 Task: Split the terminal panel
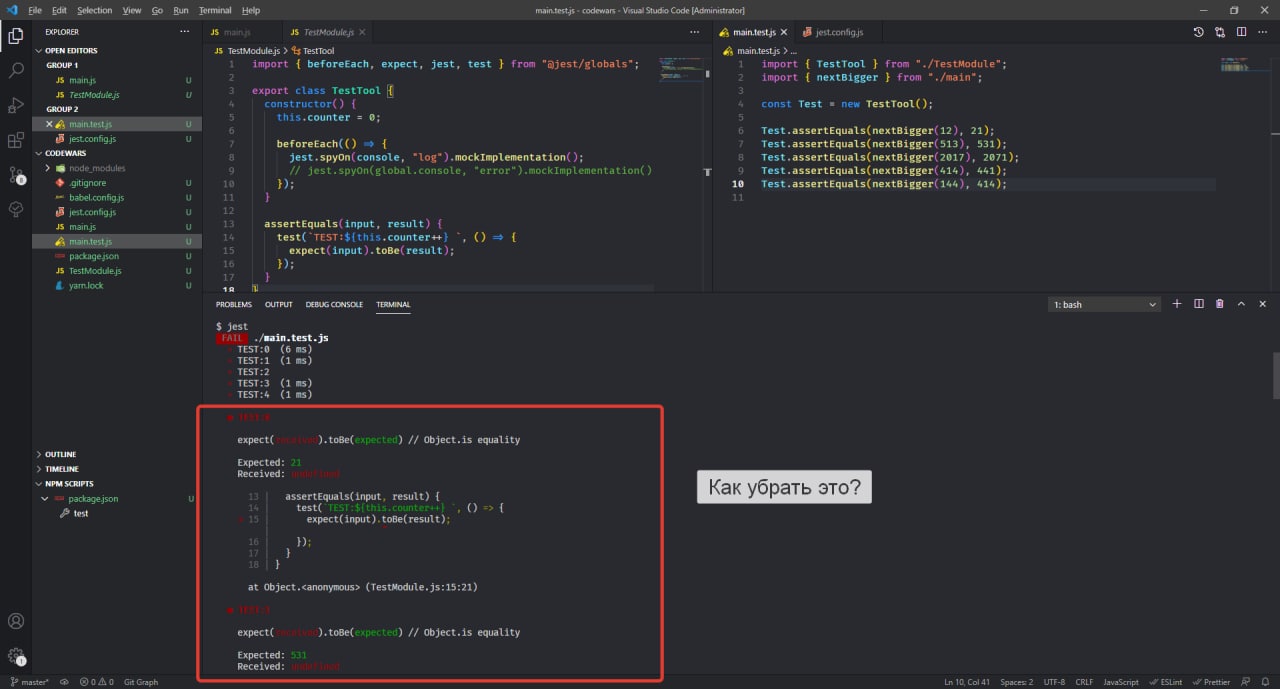click(1198, 304)
